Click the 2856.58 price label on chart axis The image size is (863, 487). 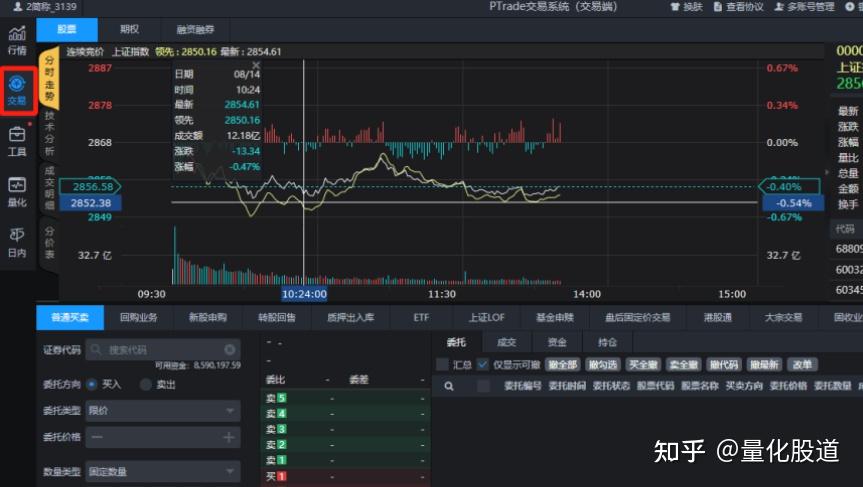[x=90, y=187]
